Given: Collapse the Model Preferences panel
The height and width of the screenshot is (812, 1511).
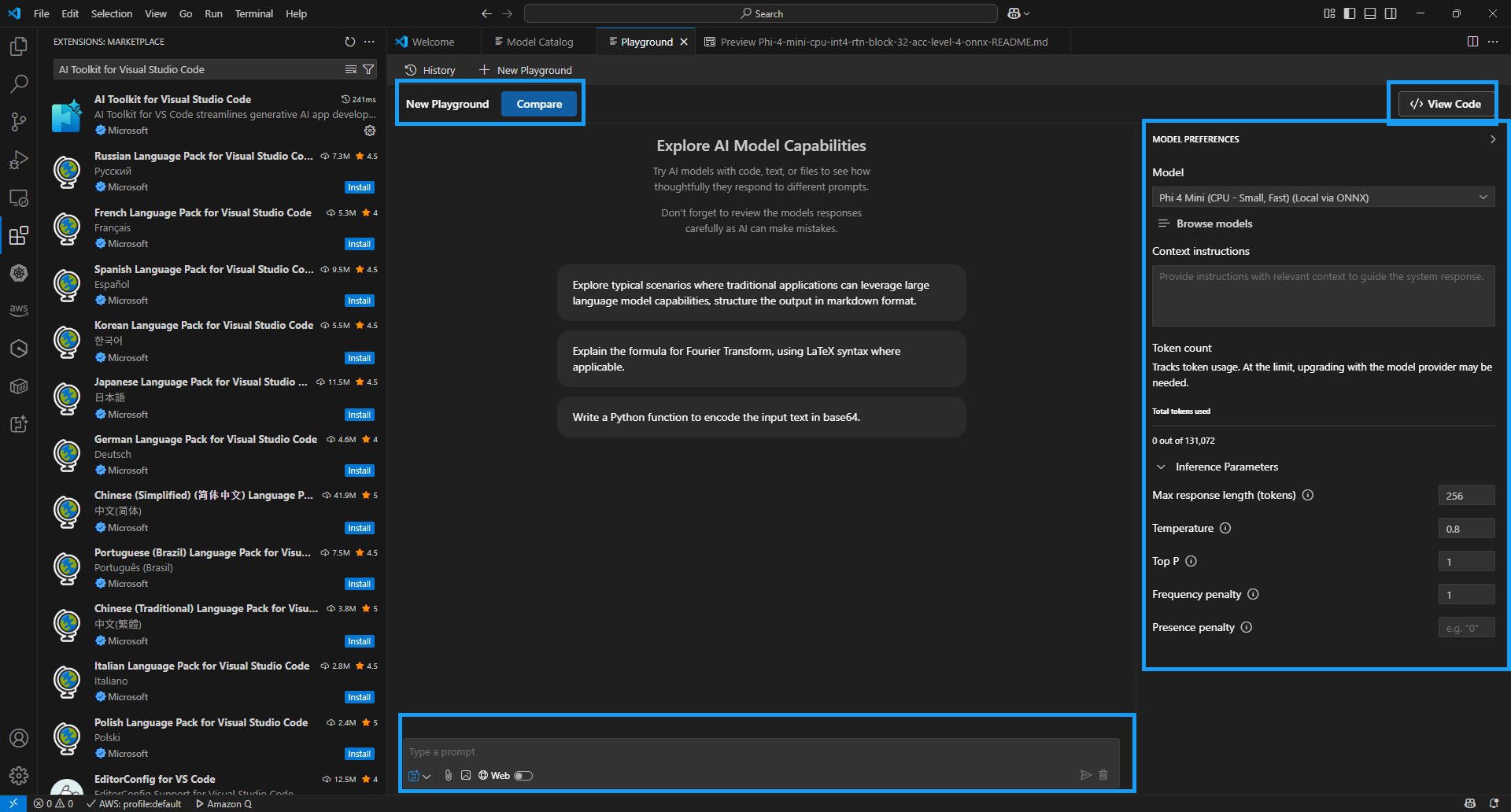Looking at the screenshot, I should point(1493,139).
